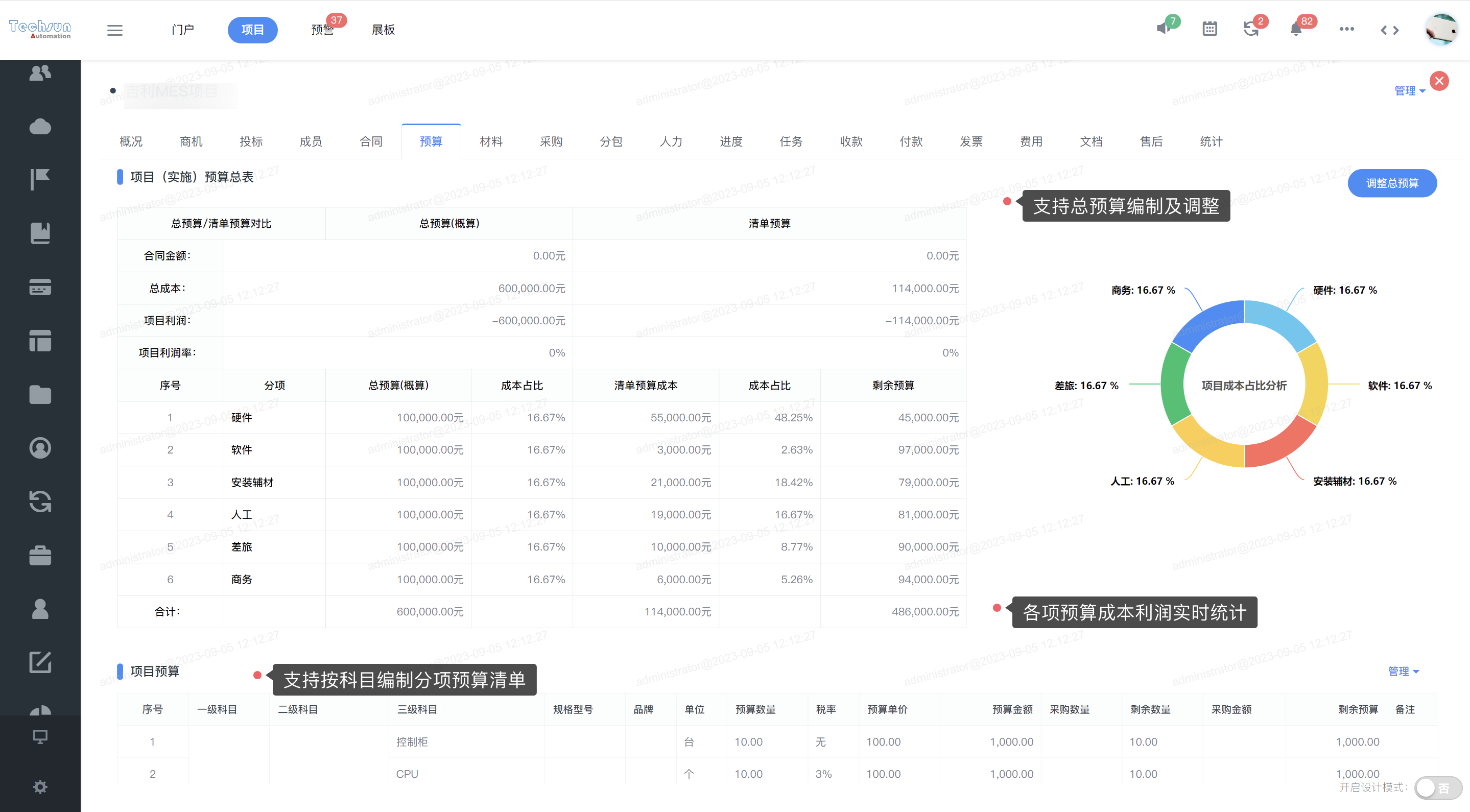This screenshot has height=812, width=1470.
Task: Switch to the 采购 tab
Action: coord(551,141)
